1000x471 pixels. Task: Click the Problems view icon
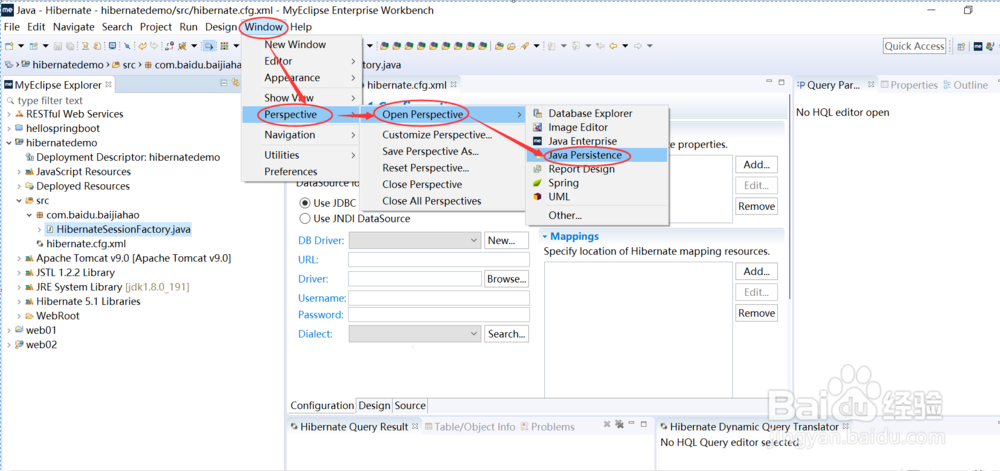point(525,426)
